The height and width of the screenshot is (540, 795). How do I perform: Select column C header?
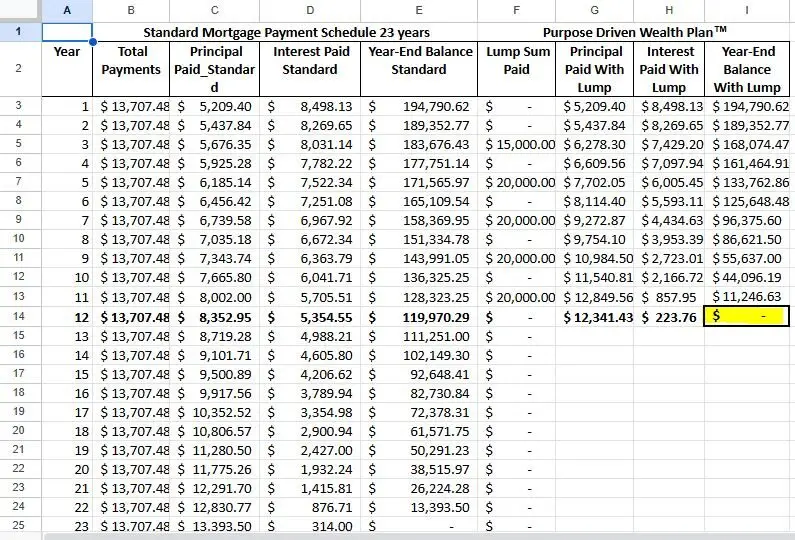214,10
